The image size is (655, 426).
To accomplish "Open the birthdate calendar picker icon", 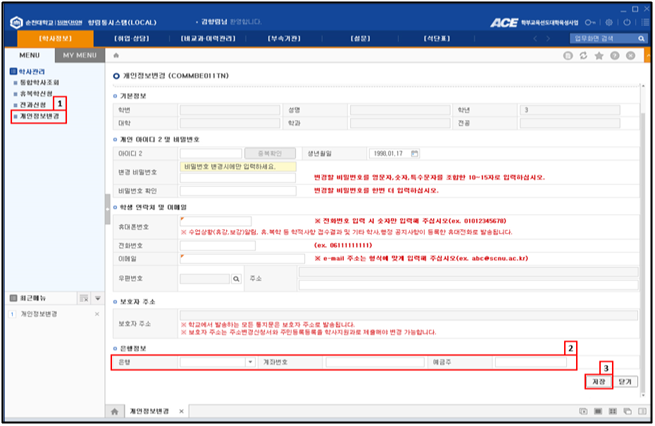I will pyautogui.click(x=416, y=153).
